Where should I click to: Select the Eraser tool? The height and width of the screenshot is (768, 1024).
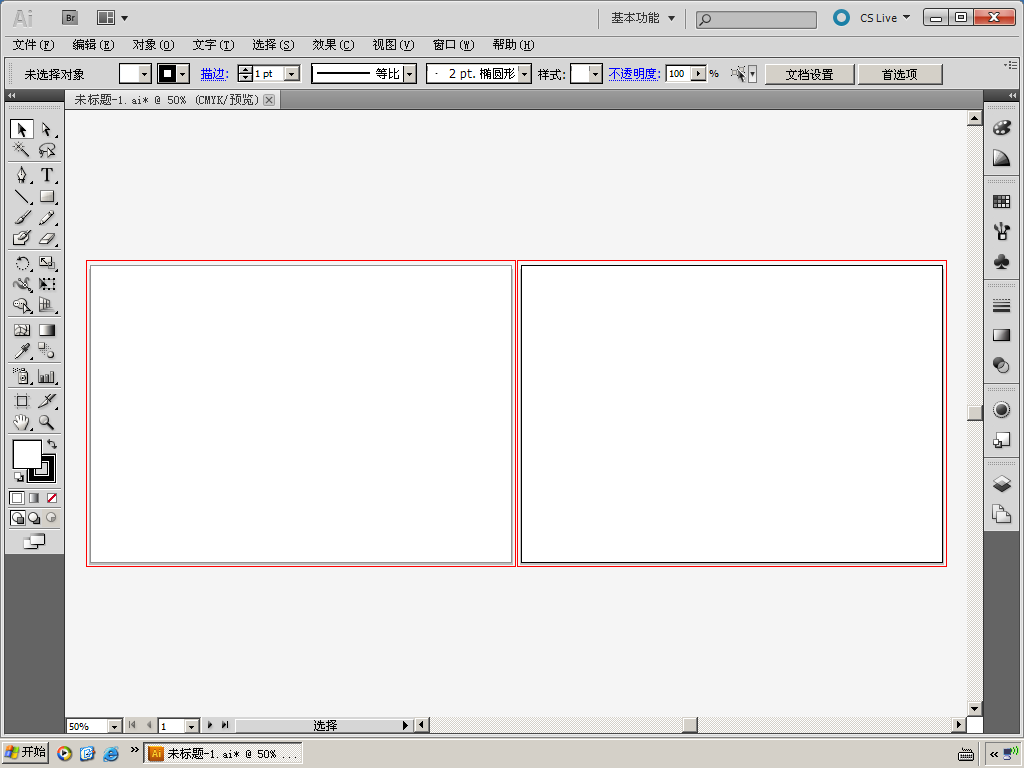(46, 238)
